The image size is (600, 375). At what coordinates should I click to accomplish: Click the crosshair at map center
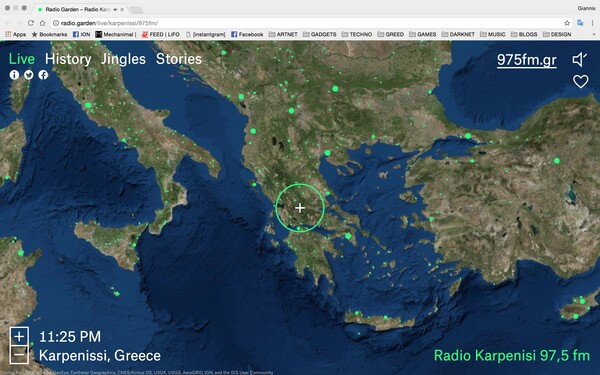(300, 208)
